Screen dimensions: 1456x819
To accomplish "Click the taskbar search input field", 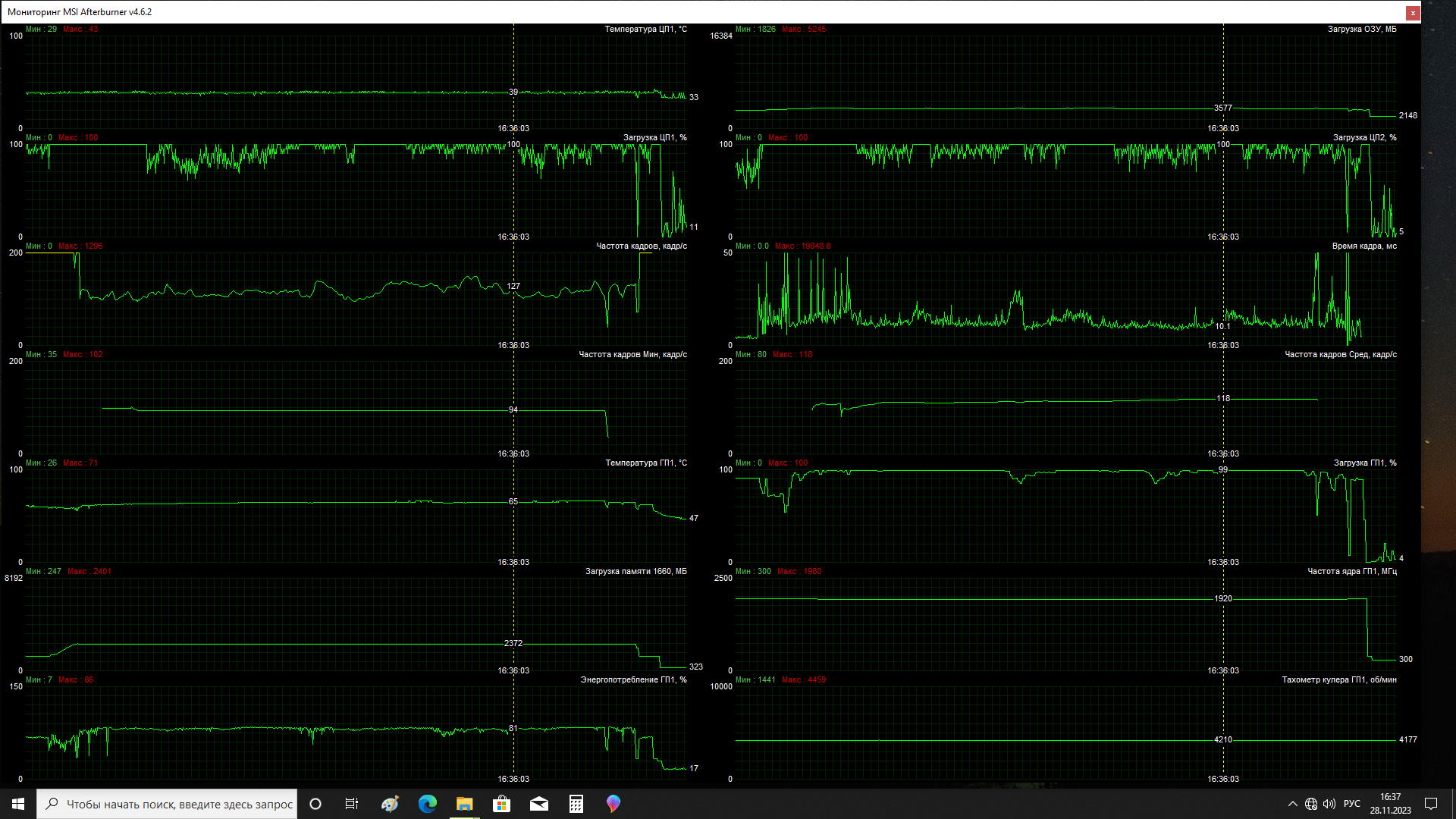I will tap(178, 804).
